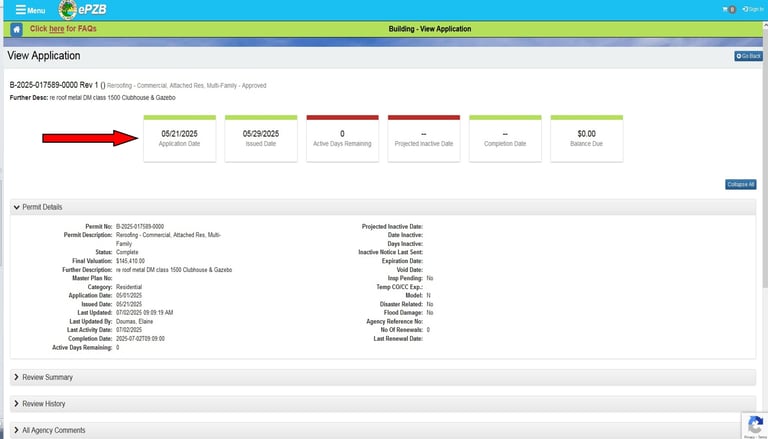768x439 pixels.
Task: Expand the Review History section
Action: (x=383, y=404)
